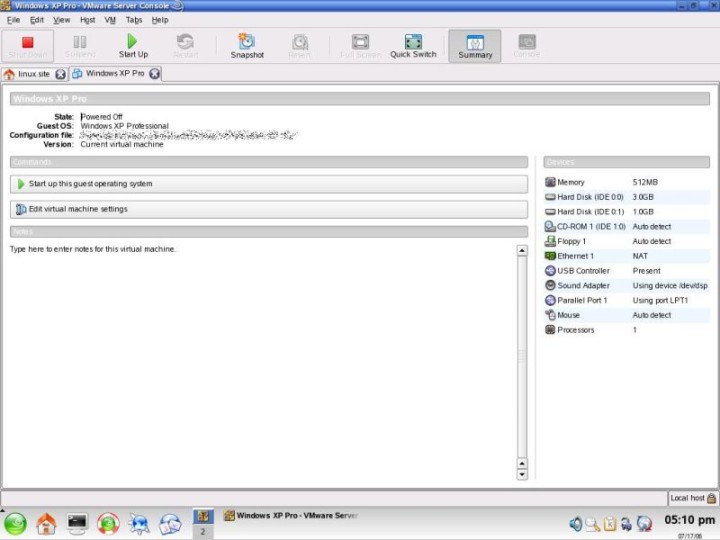
Task: Open the Edit menu
Action: (37, 20)
